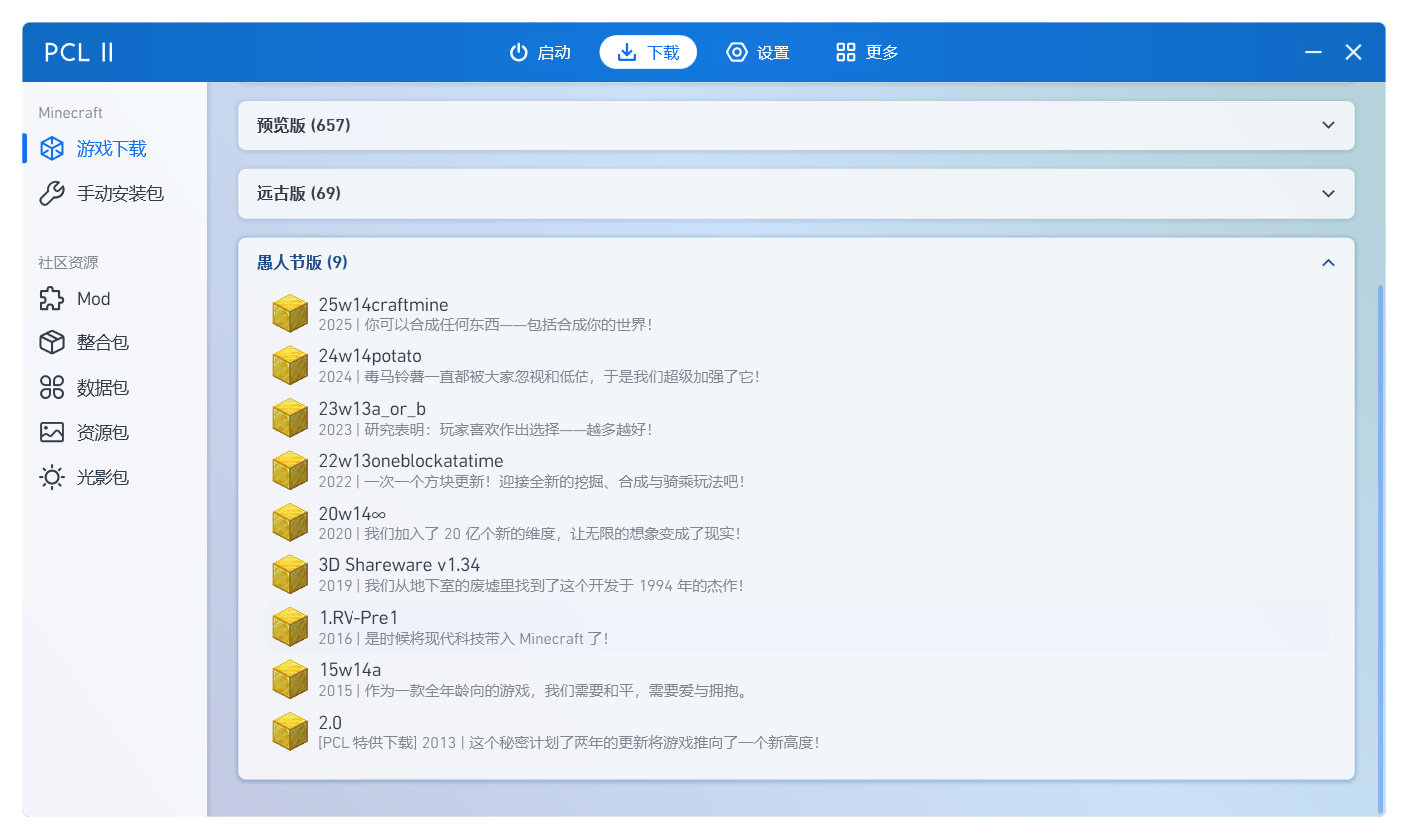
Task: Open the 设置 settings tab
Action: pyautogui.click(x=758, y=52)
